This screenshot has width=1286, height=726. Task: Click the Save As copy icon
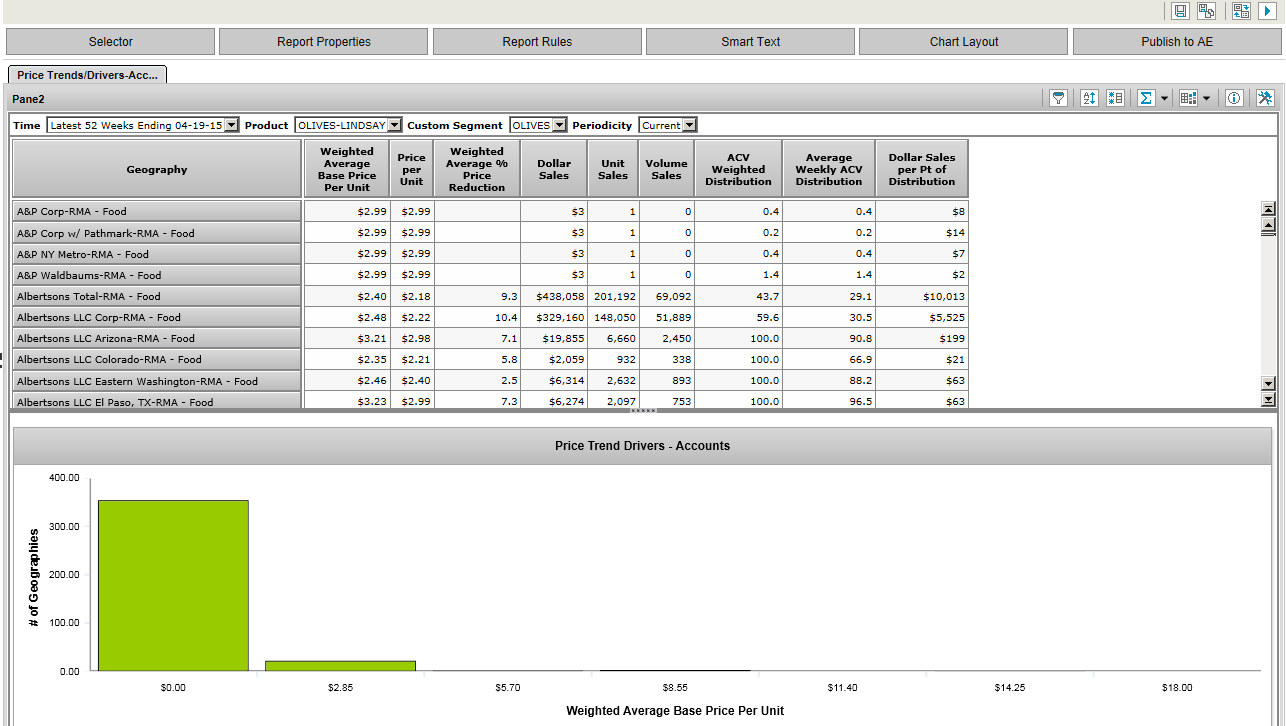(1207, 11)
